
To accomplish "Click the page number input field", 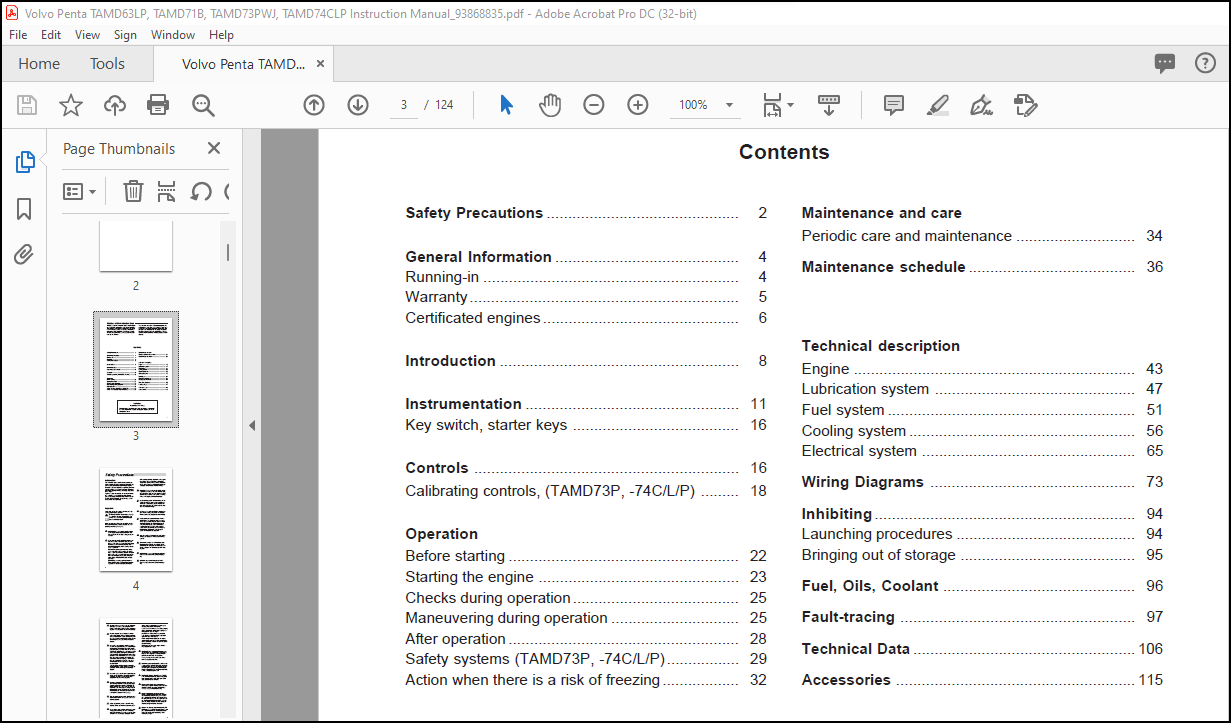I will [x=404, y=105].
